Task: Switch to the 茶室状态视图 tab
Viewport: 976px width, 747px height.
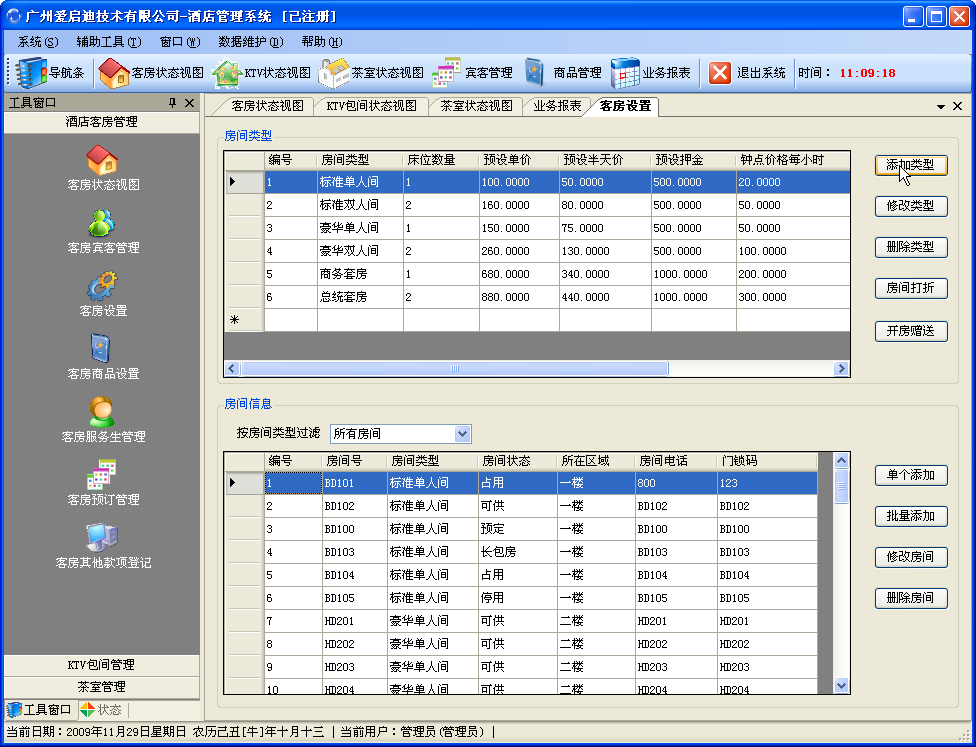Action: (x=476, y=106)
